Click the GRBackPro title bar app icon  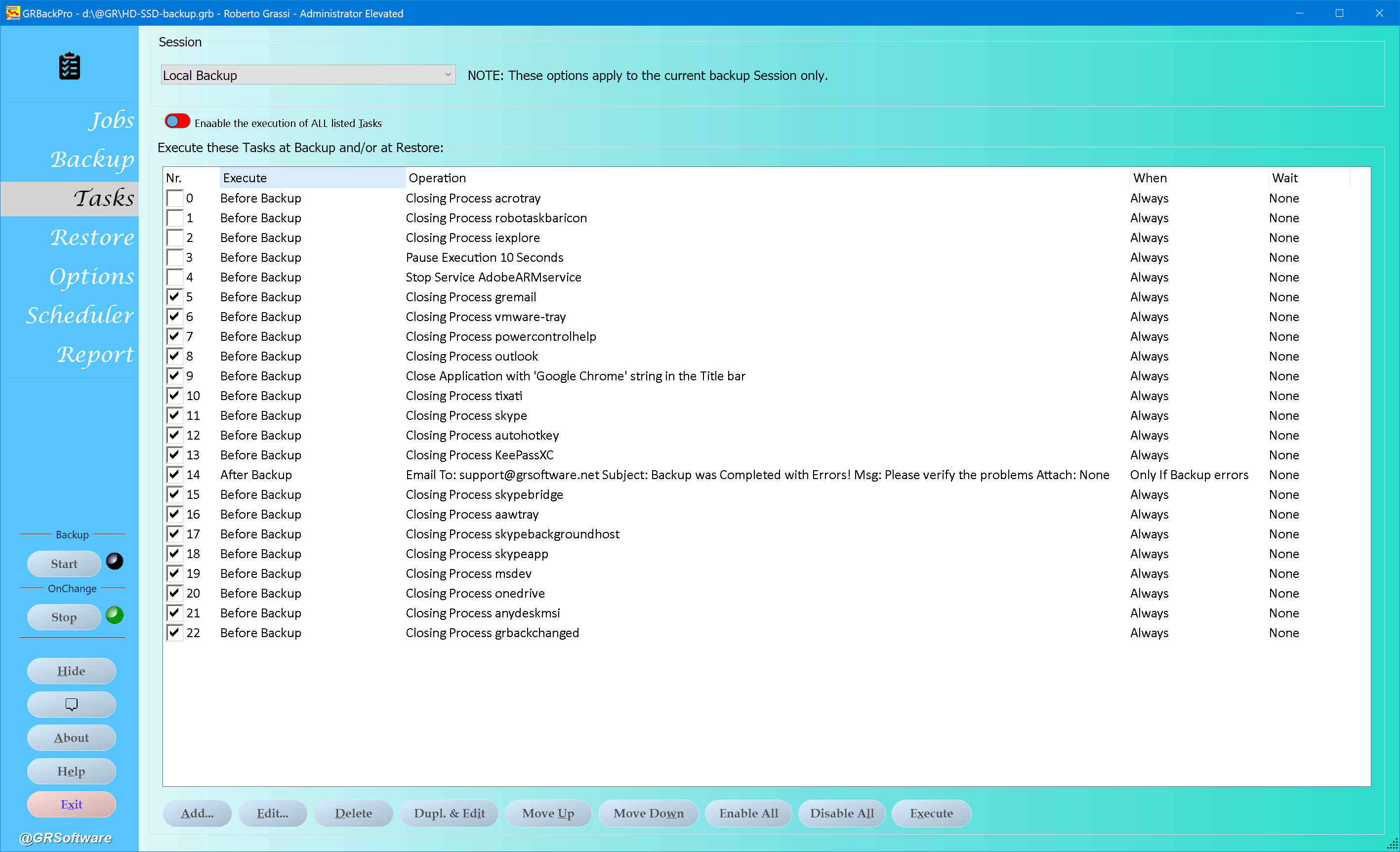pyautogui.click(x=12, y=13)
